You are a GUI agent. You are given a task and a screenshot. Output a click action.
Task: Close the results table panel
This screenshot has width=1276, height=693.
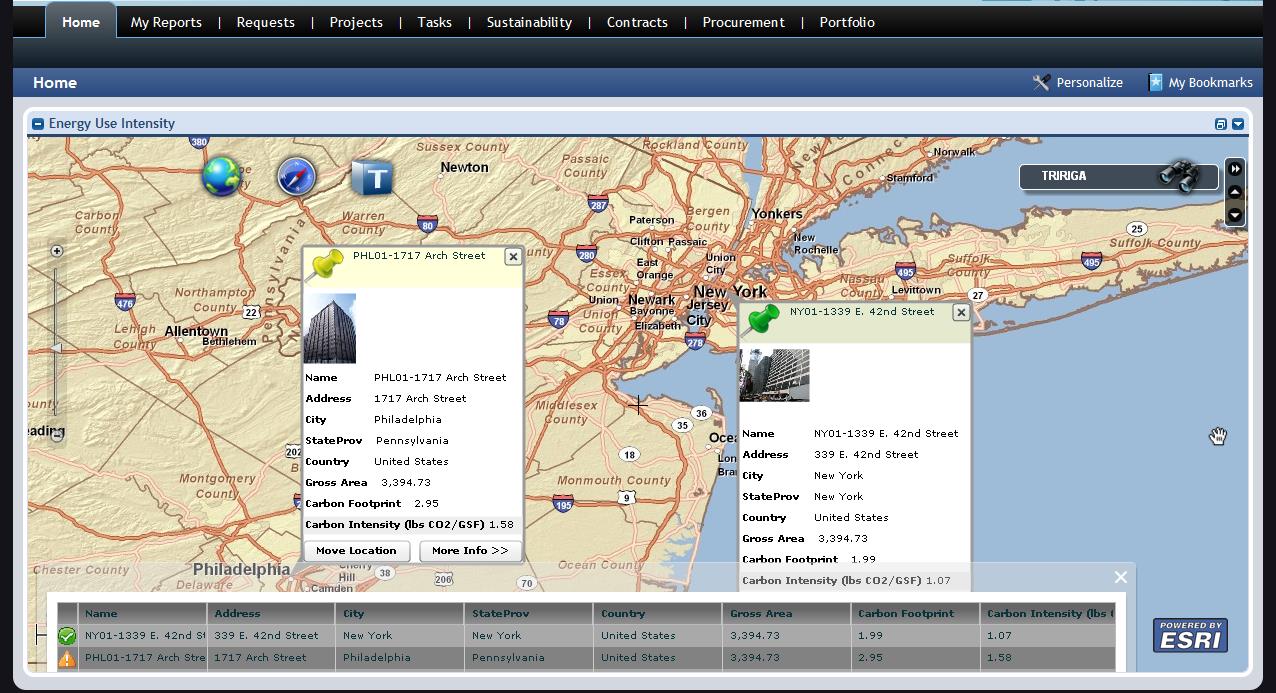1121,577
